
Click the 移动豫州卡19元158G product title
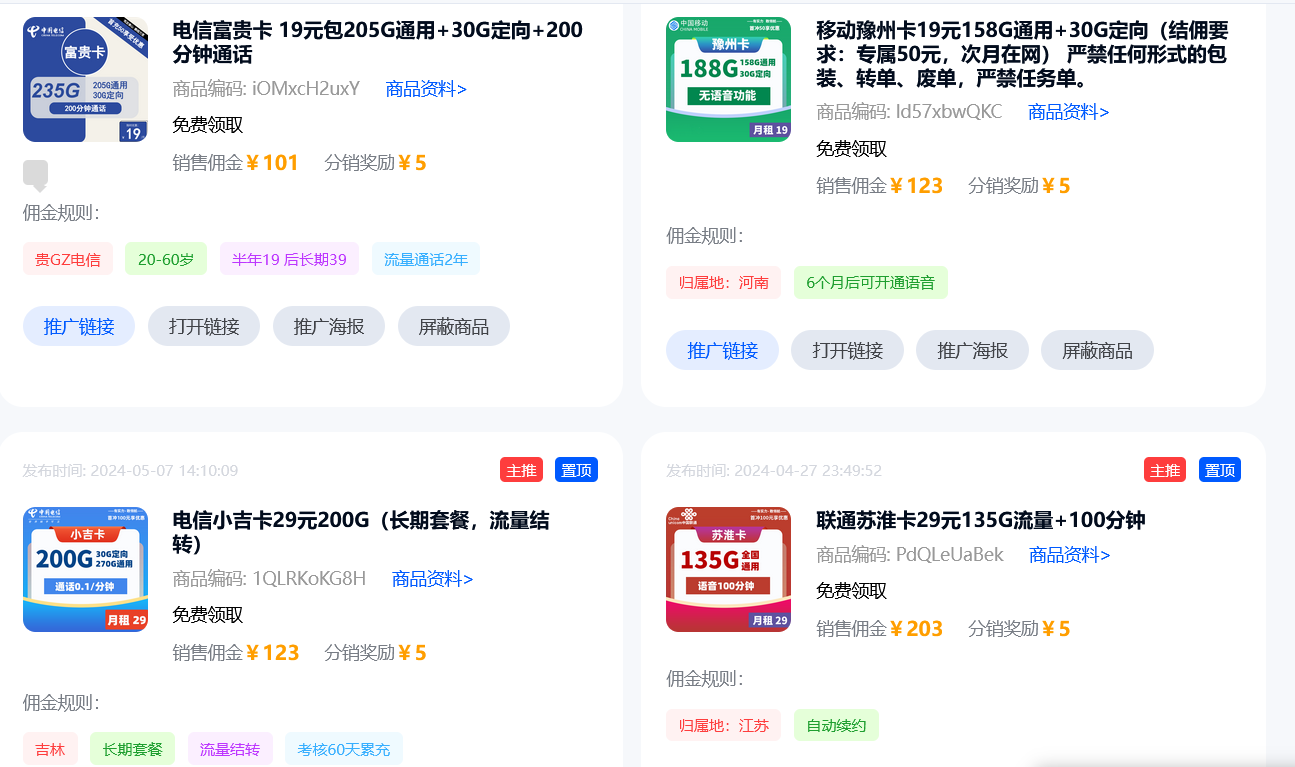point(1022,54)
